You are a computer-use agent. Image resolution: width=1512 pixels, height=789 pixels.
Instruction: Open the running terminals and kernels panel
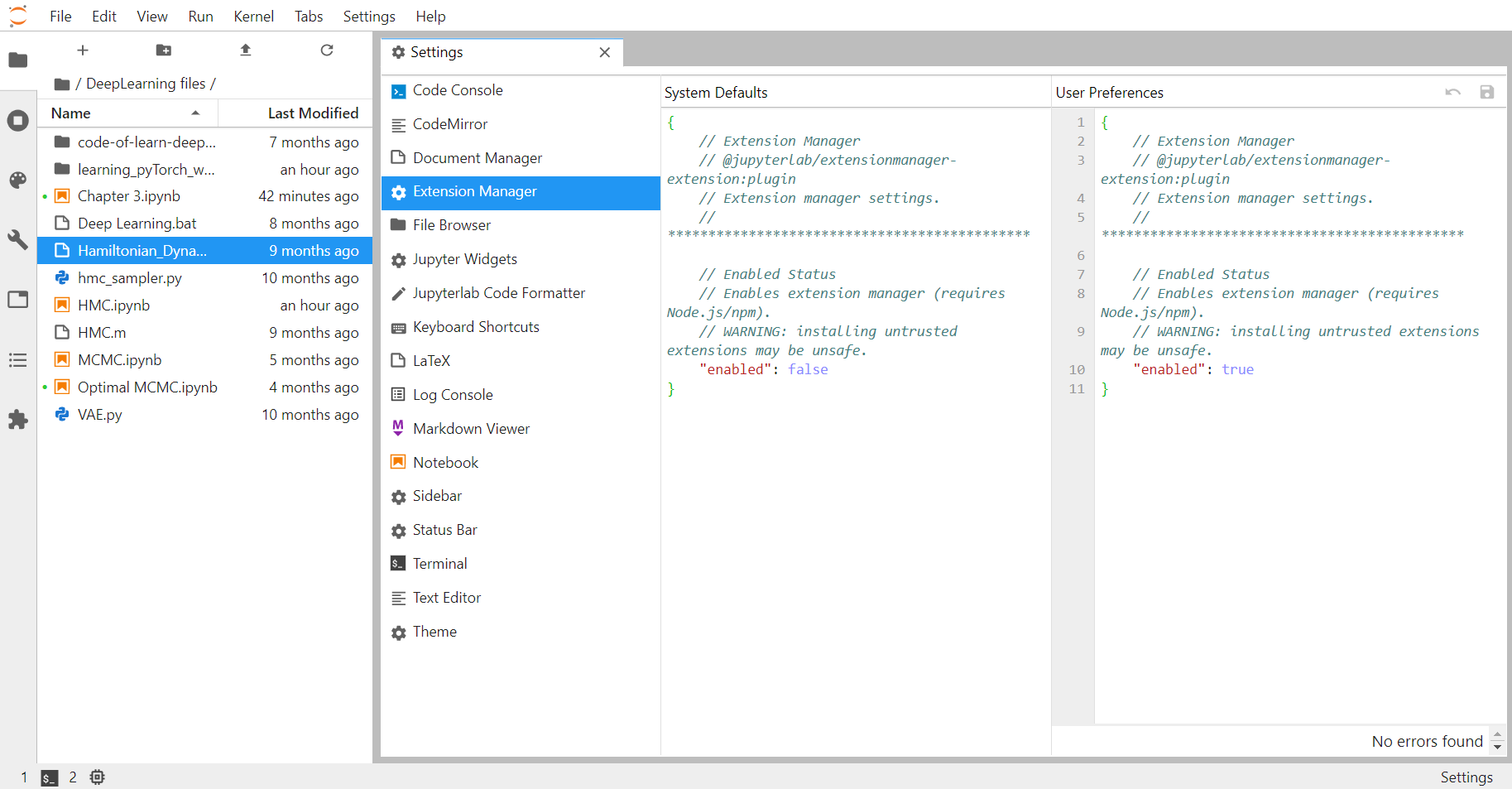[x=17, y=121]
